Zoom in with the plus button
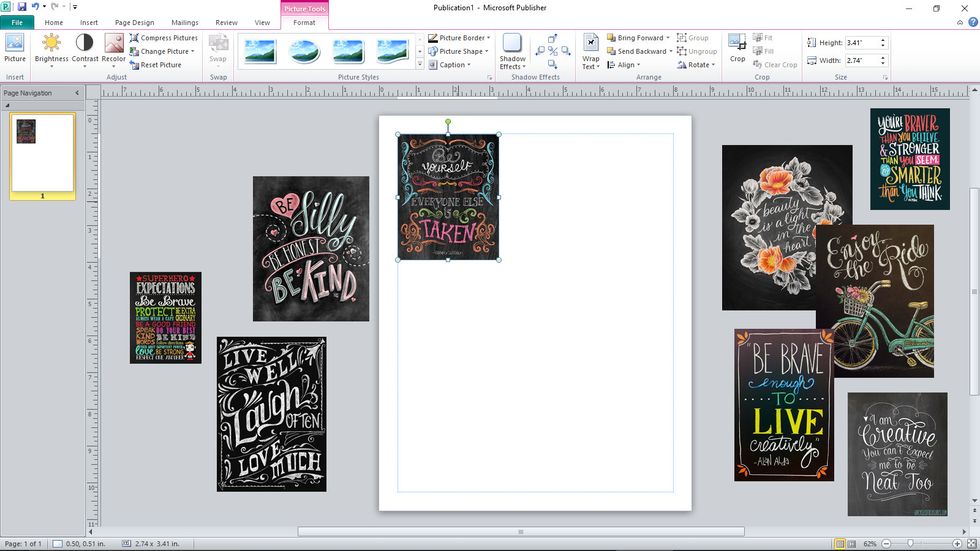The height and width of the screenshot is (551, 980). (x=957, y=544)
